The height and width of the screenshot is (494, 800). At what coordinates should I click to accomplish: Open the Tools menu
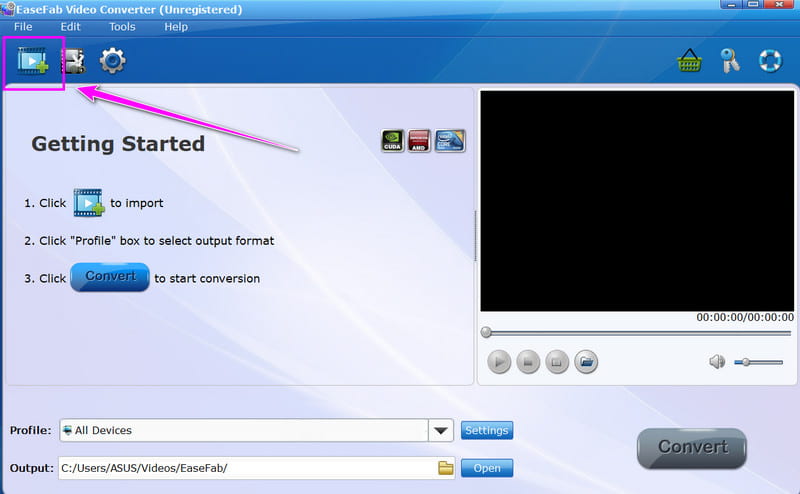pyautogui.click(x=122, y=27)
